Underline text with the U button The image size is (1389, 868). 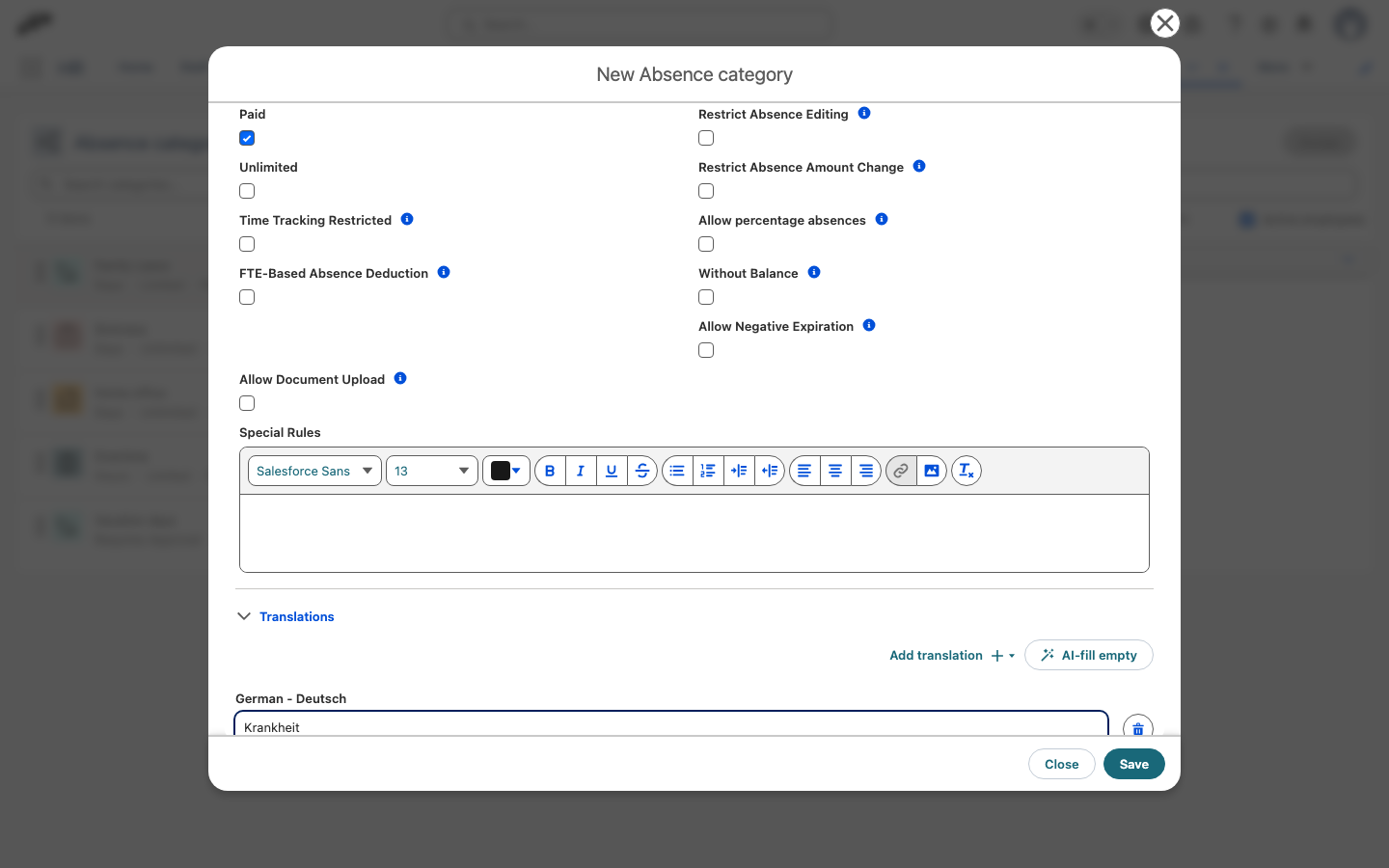pyautogui.click(x=612, y=471)
